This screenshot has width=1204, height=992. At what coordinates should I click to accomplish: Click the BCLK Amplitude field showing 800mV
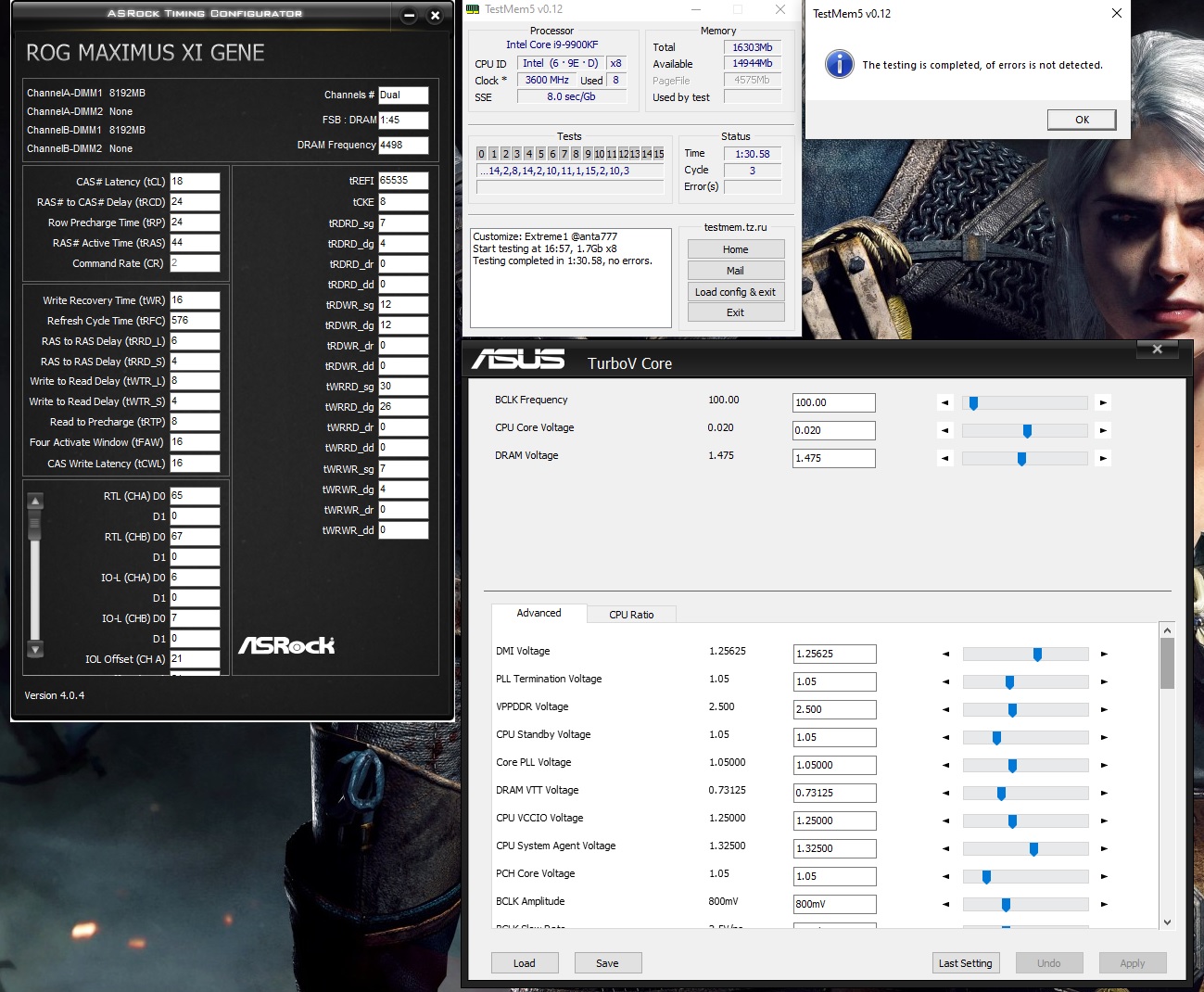[835, 904]
